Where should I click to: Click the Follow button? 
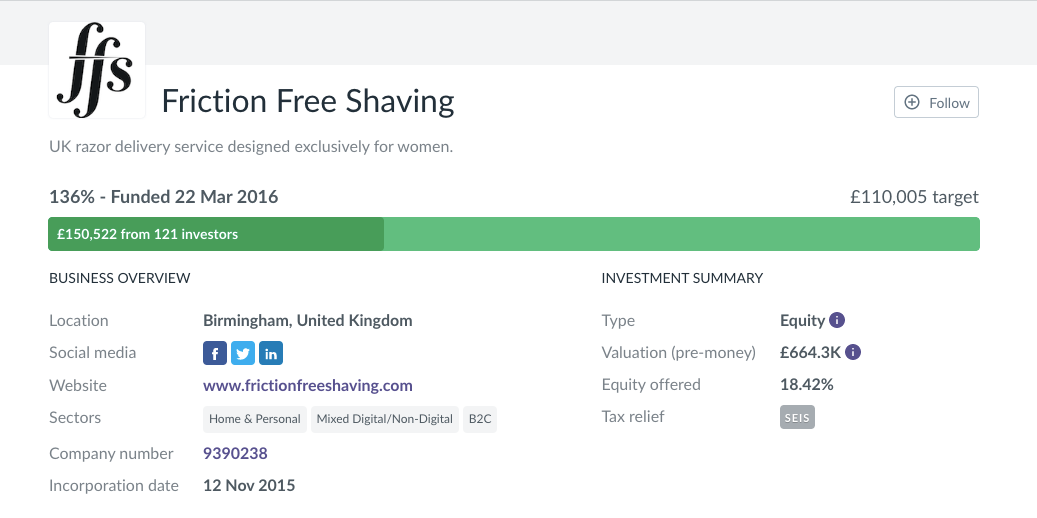pyautogui.click(x=936, y=103)
